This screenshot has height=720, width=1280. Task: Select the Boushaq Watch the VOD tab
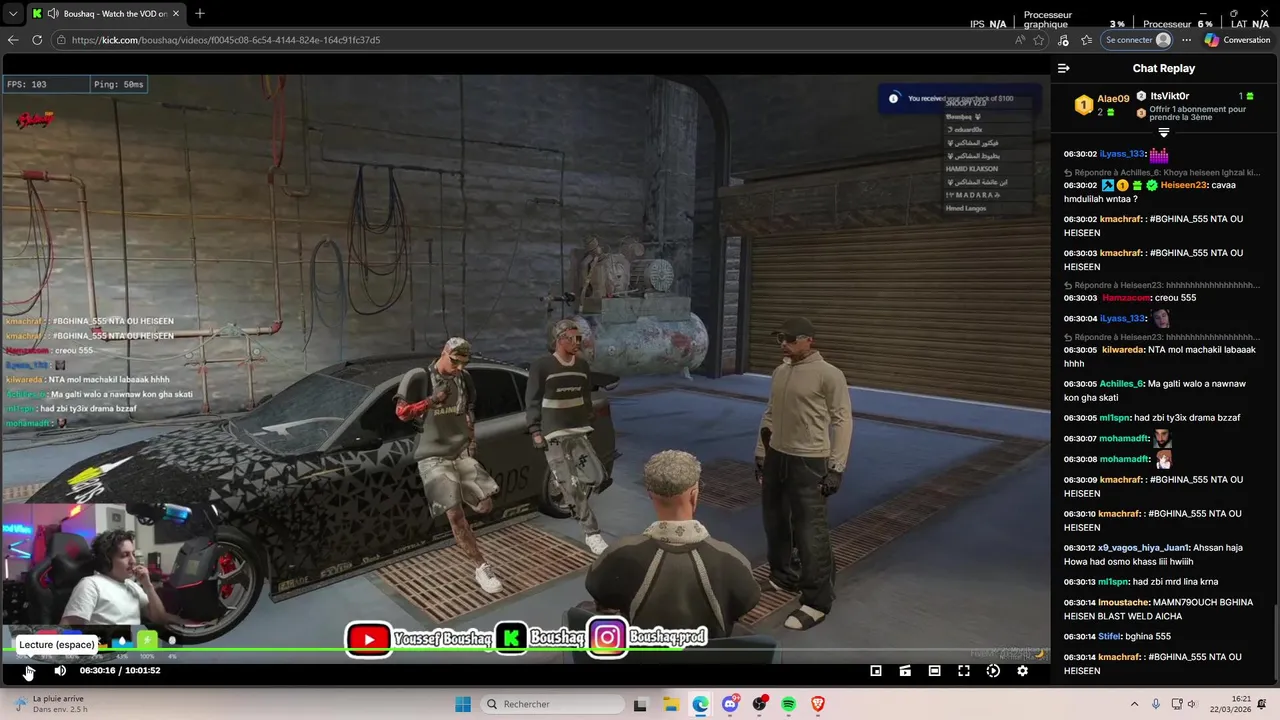coord(107,14)
